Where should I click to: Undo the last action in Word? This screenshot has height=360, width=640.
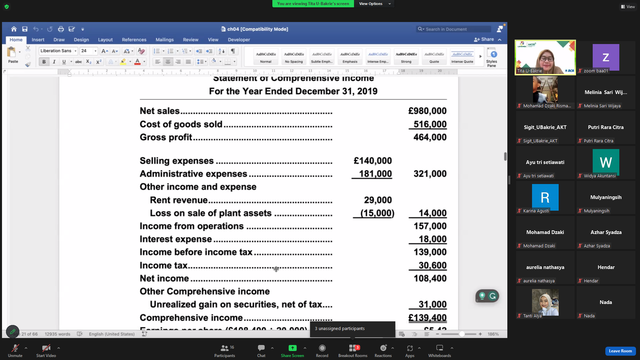tap(36, 29)
